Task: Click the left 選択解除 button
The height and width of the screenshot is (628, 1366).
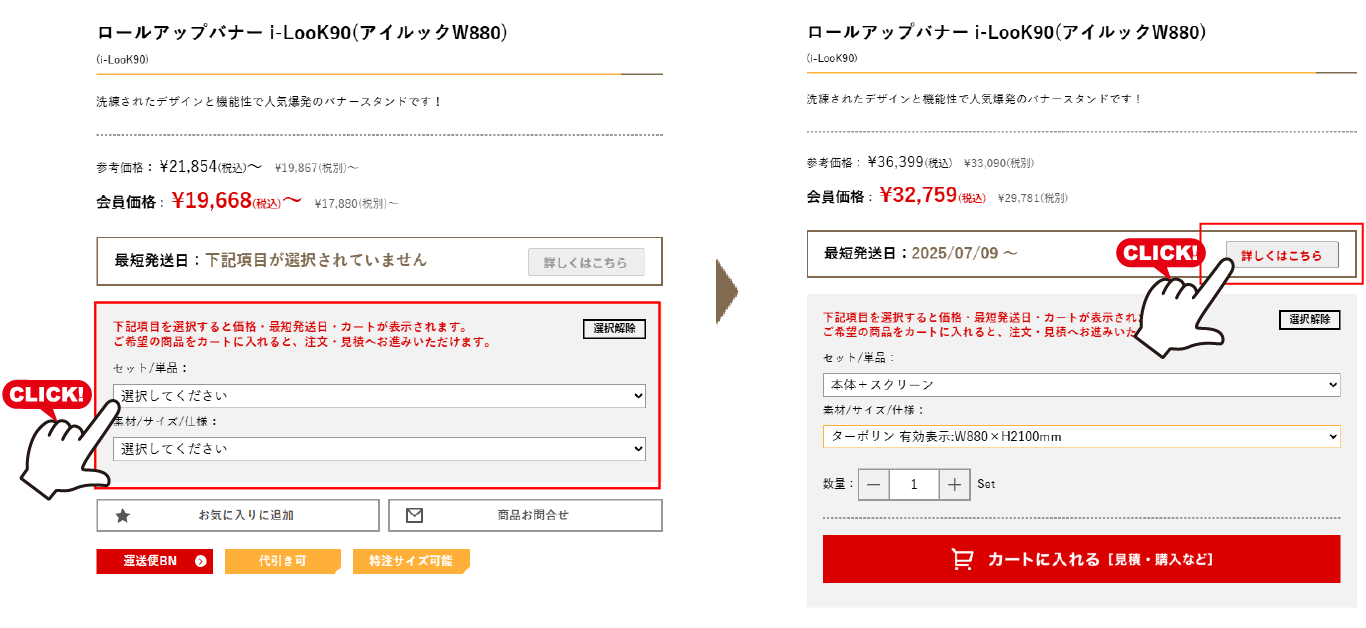Action: [614, 329]
